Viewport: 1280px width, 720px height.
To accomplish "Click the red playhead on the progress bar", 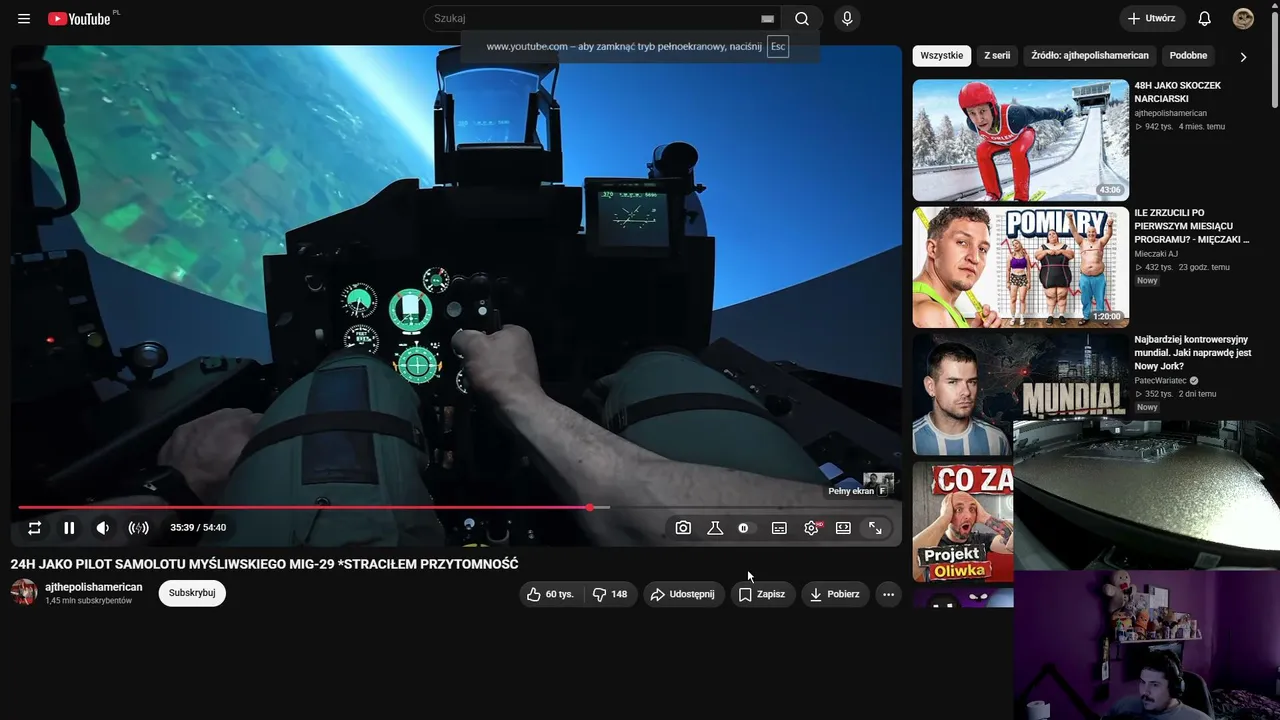I will [590, 508].
